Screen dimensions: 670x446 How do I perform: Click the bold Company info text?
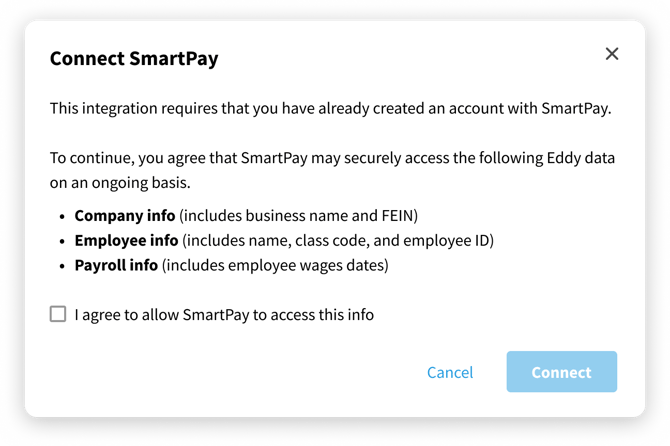point(126,215)
